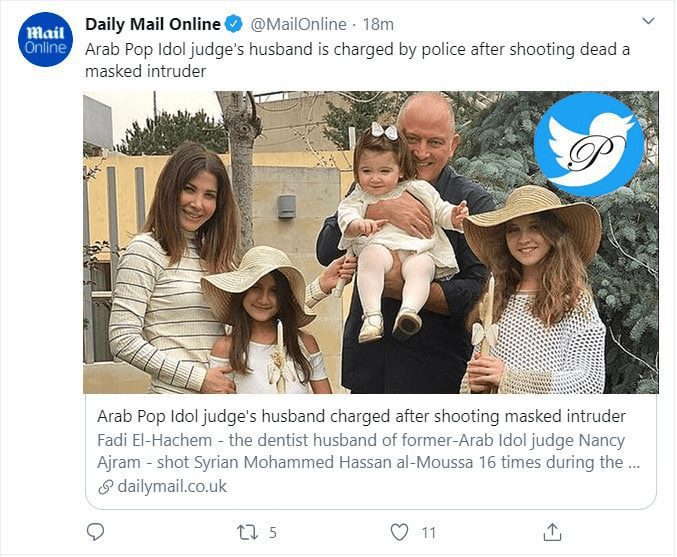Open the tweet options chevron menu
The image size is (677, 557).
(x=646, y=24)
